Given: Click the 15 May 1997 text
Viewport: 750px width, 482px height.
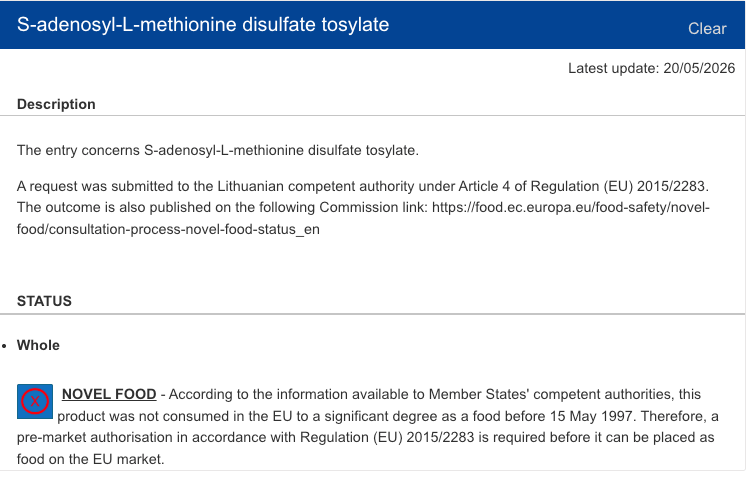Looking at the screenshot, I should (591, 416).
